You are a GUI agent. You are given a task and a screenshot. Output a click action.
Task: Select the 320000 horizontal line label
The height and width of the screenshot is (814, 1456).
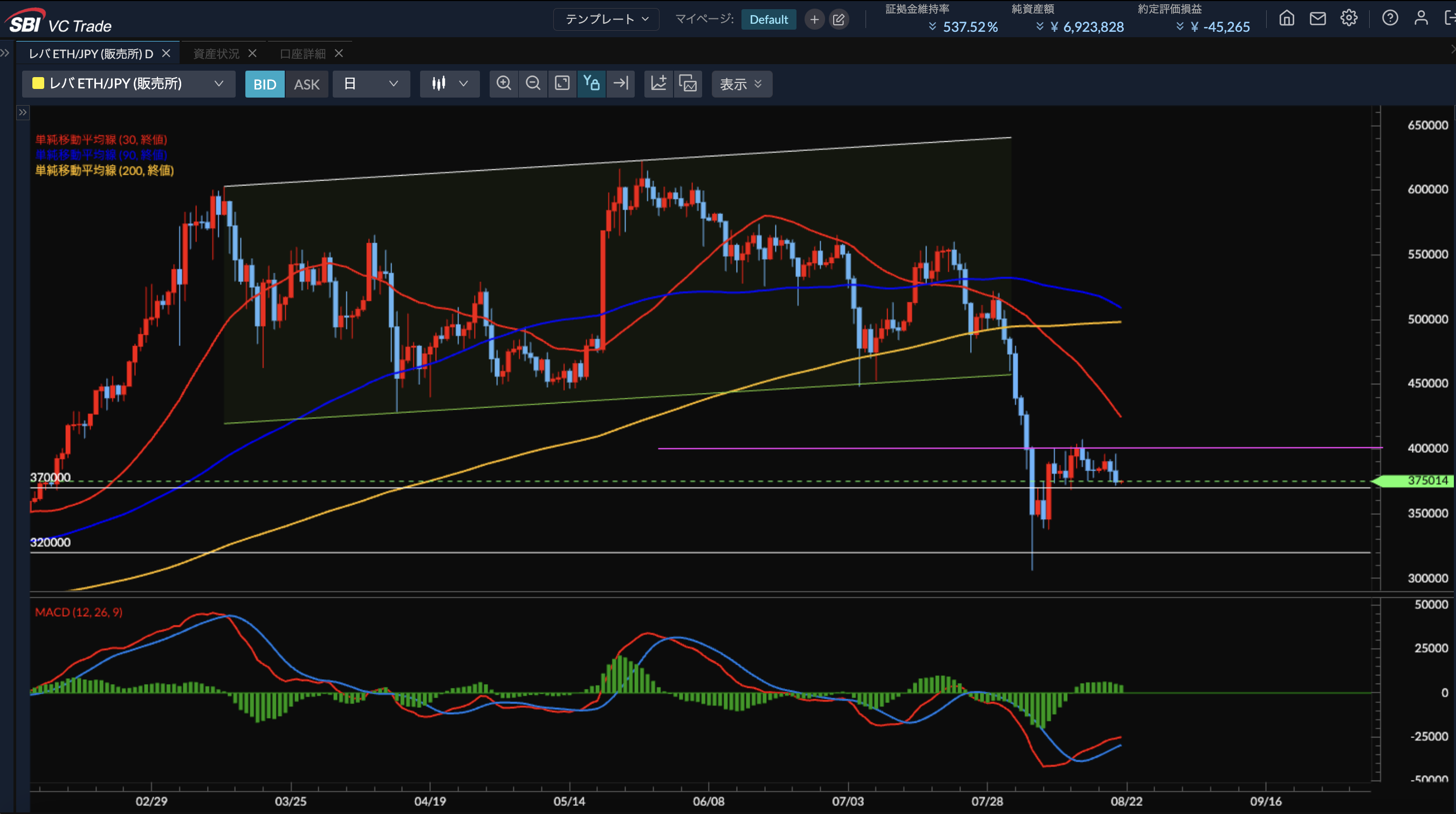click(50, 542)
